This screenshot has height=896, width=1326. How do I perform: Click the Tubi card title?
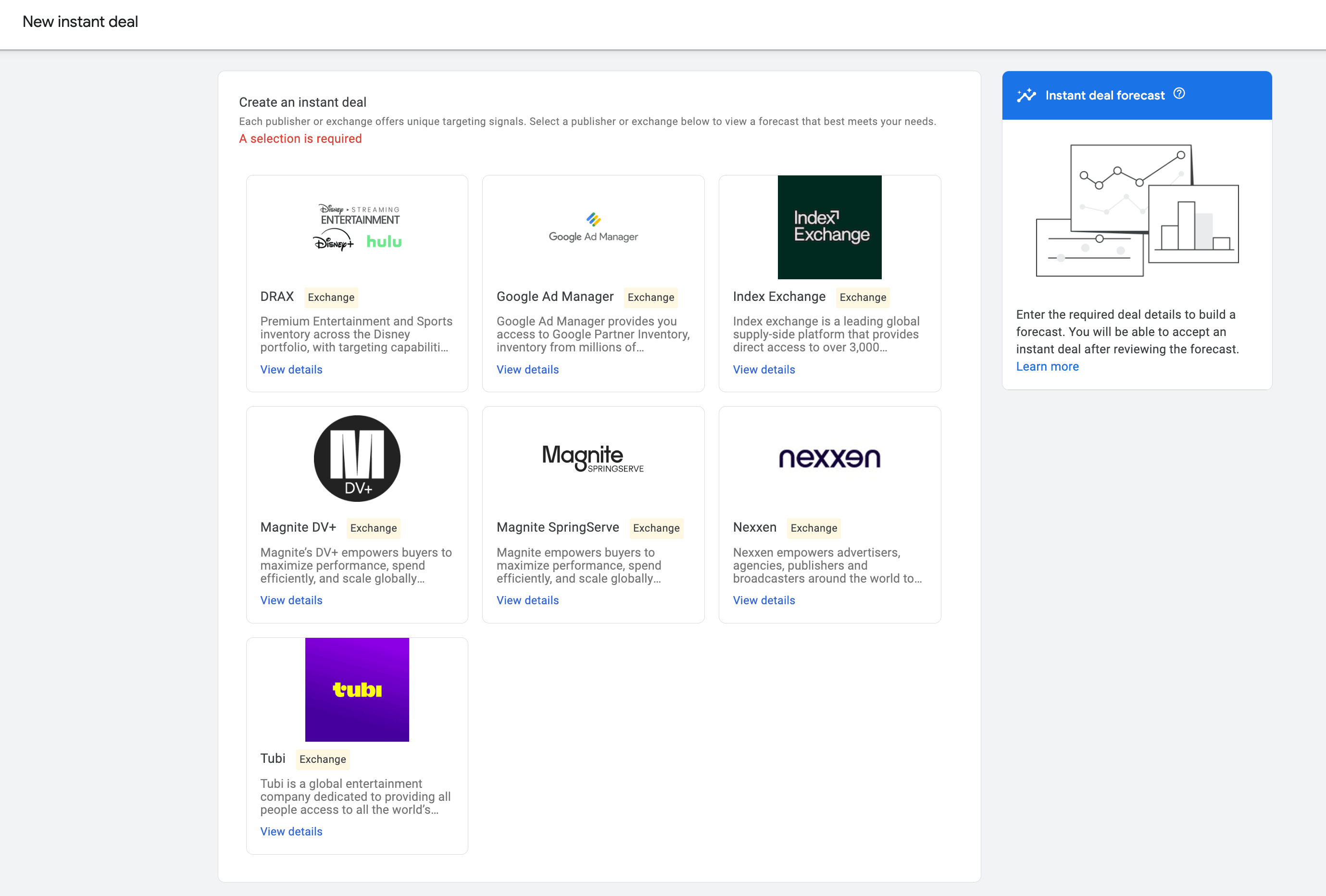(273, 759)
